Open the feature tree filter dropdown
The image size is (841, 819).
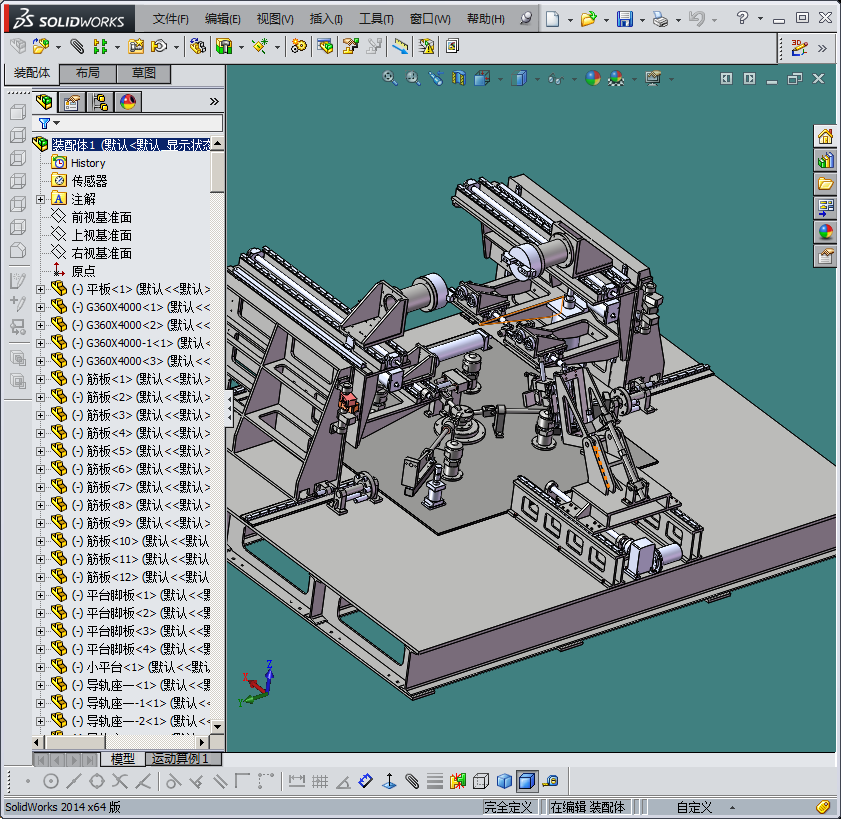point(49,123)
